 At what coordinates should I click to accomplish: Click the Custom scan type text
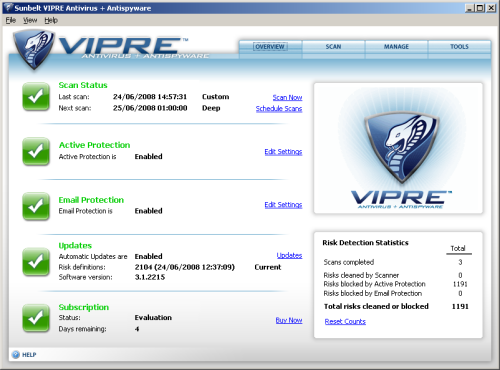point(215,97)
